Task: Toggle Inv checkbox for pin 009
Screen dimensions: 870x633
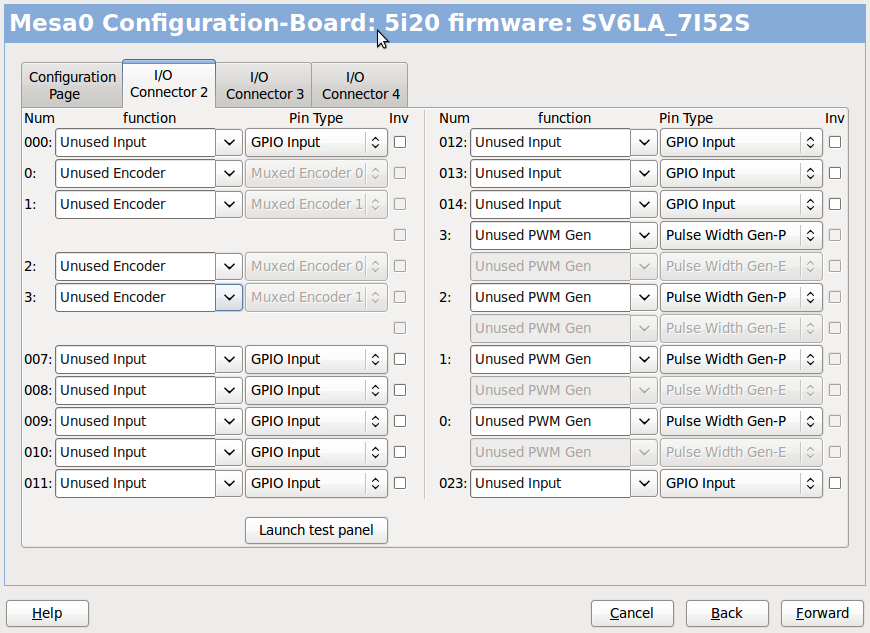Action: (x=399, y=421)
